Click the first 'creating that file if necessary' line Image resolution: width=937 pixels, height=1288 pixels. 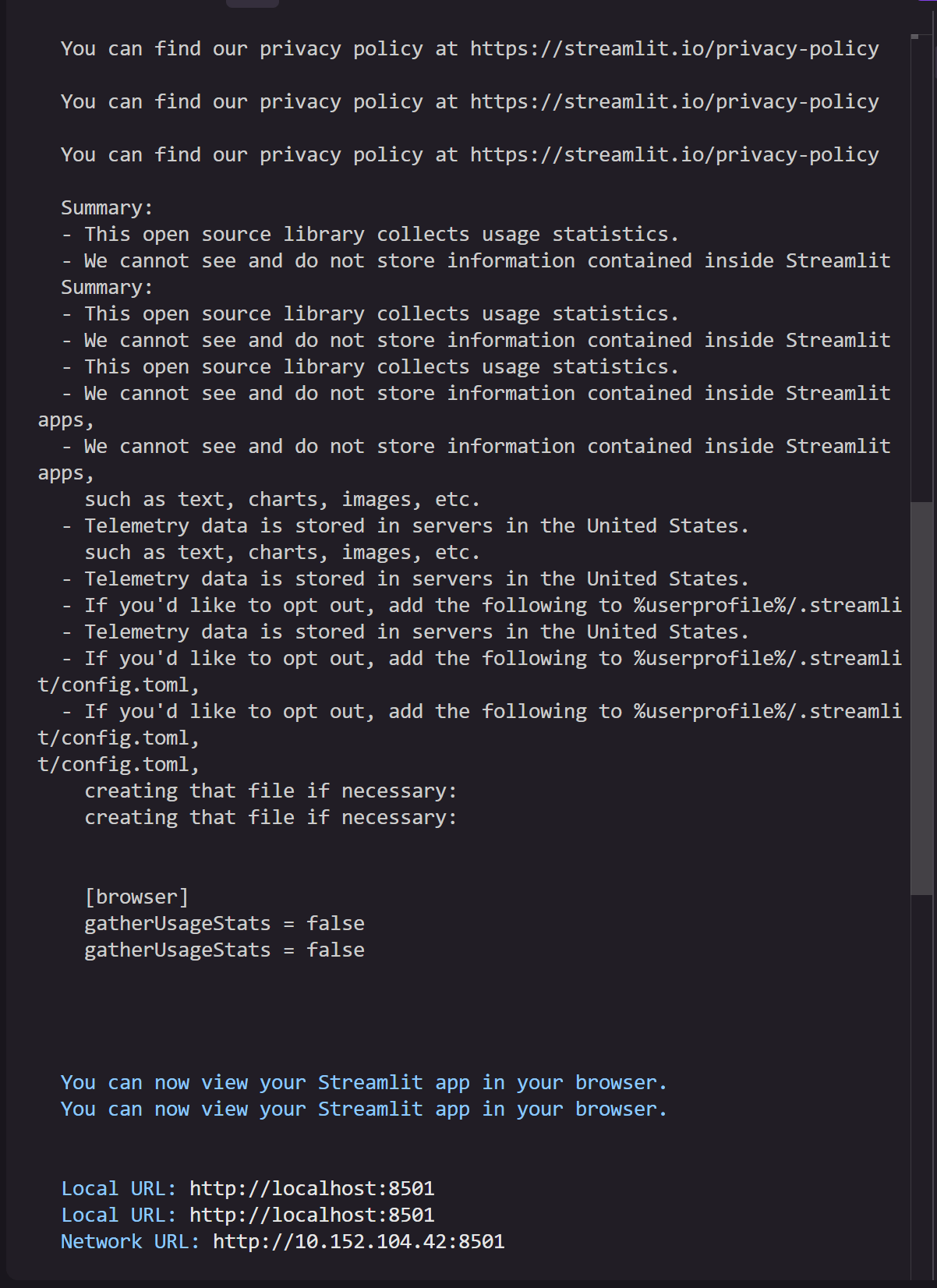click(270, 791)
